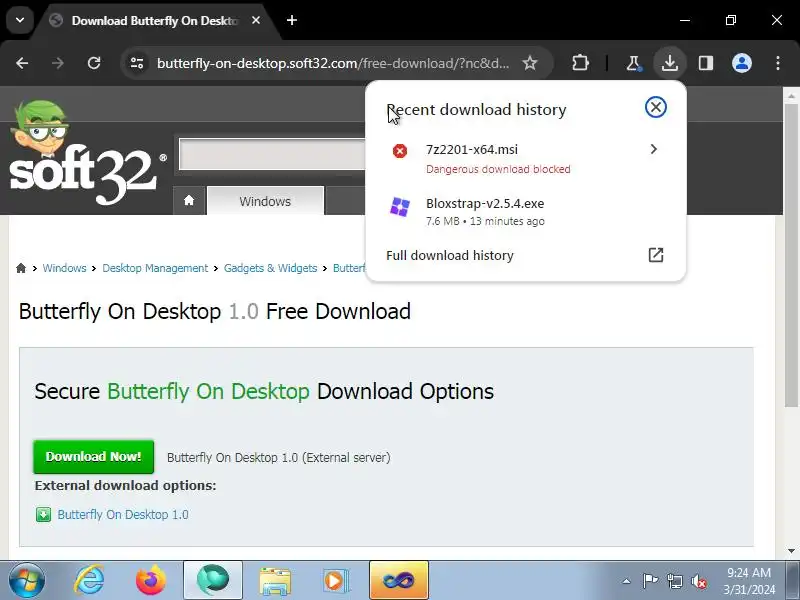Click the greyed forward navigation arrow
Image resolution: width=800 pixels, height=600 pixels.
[x=58, y=63]
